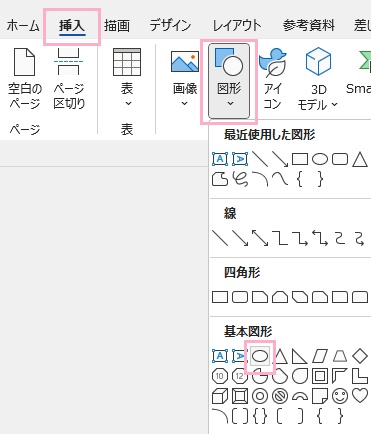This screenshot has height=434, width=371.
Task: Pick curve in 最近使用した図形
Action: pyautogui.click(x=280, y=179)
